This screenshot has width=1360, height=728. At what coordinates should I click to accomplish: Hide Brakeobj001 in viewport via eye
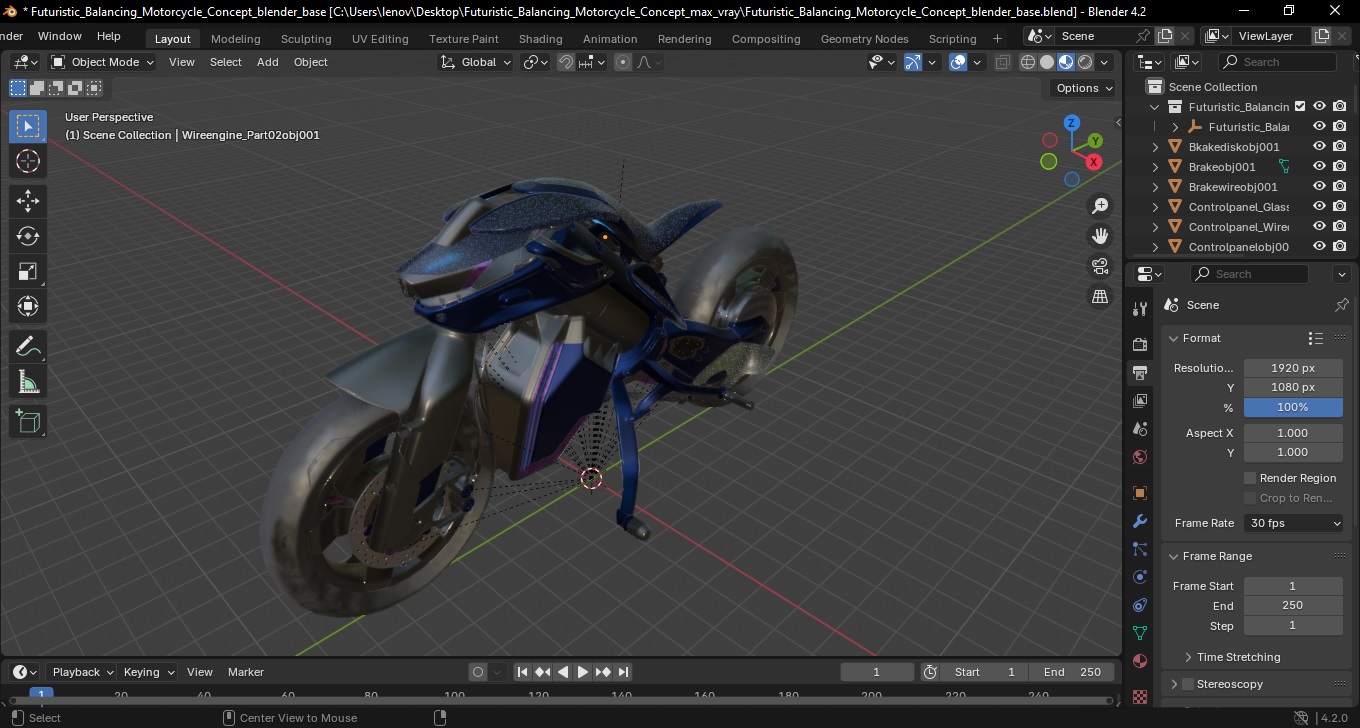tap(1320, 167)
